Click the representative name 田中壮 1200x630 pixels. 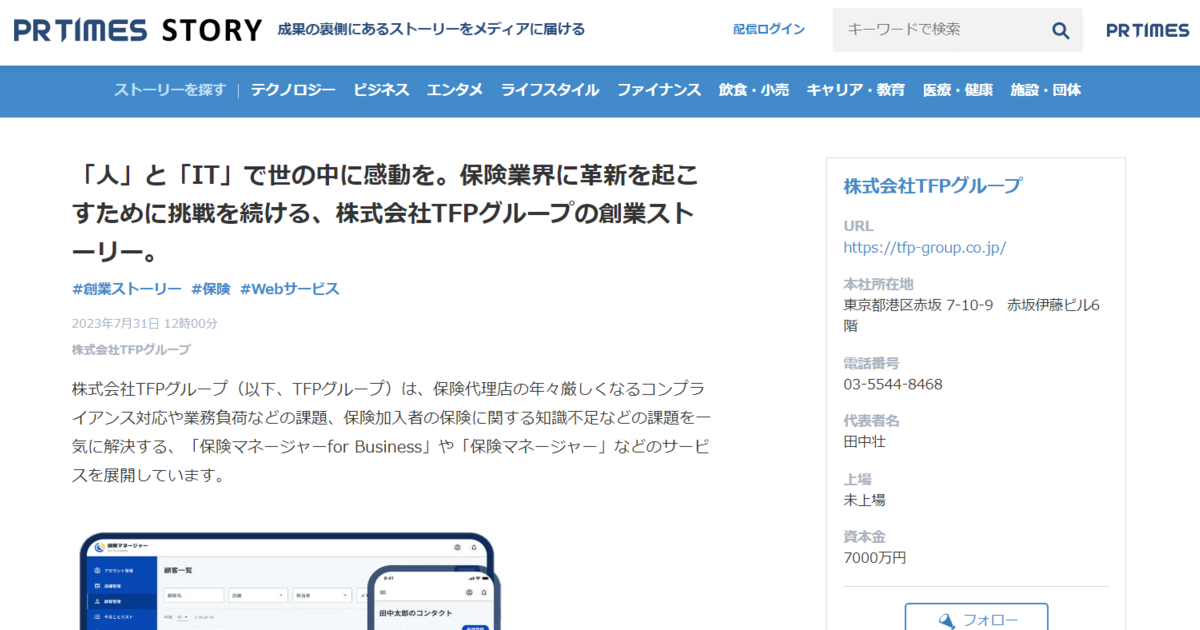point(865,441)
